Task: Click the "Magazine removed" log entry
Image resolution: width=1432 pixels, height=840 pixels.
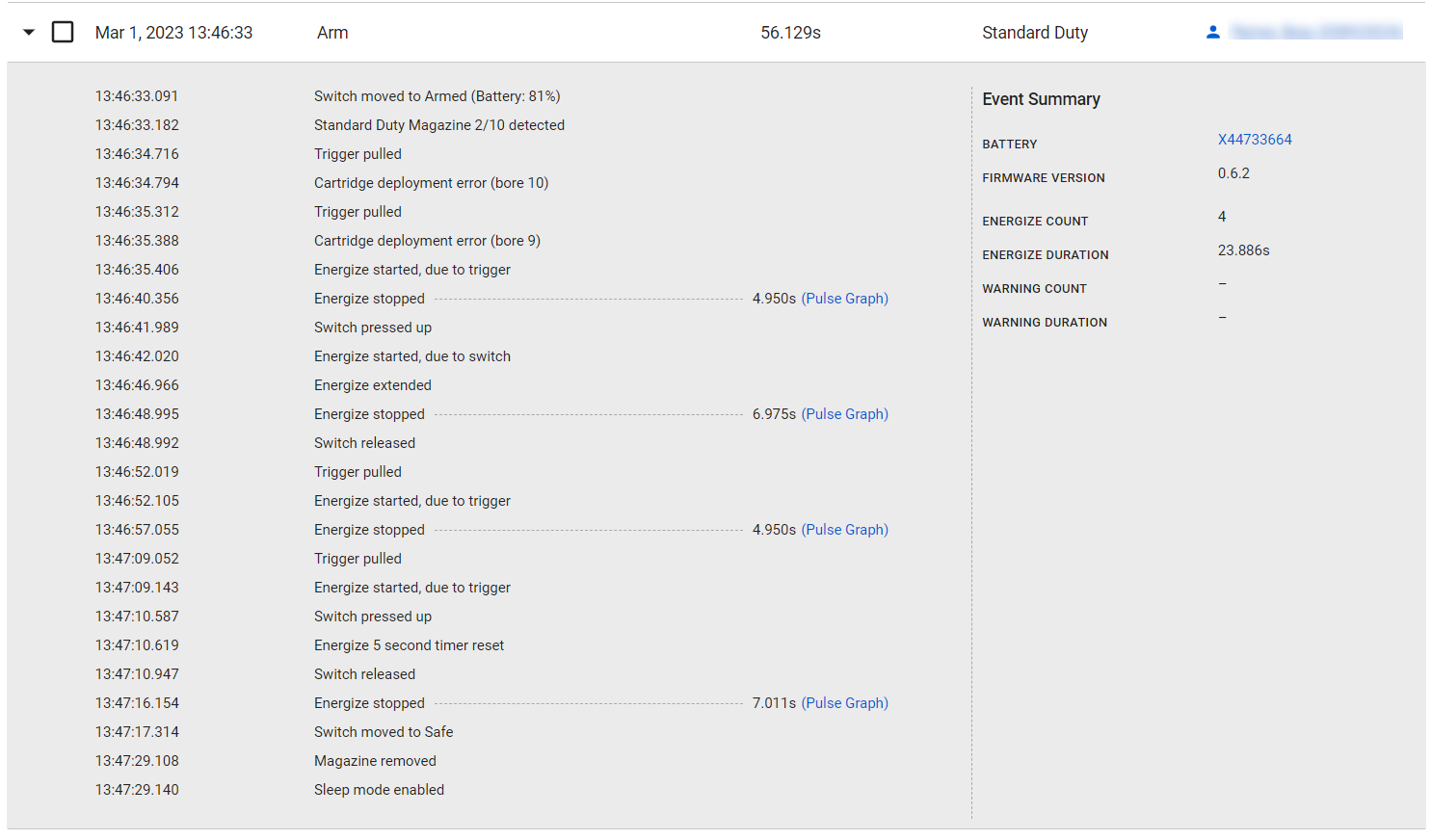Action: [x=375, y=761]
